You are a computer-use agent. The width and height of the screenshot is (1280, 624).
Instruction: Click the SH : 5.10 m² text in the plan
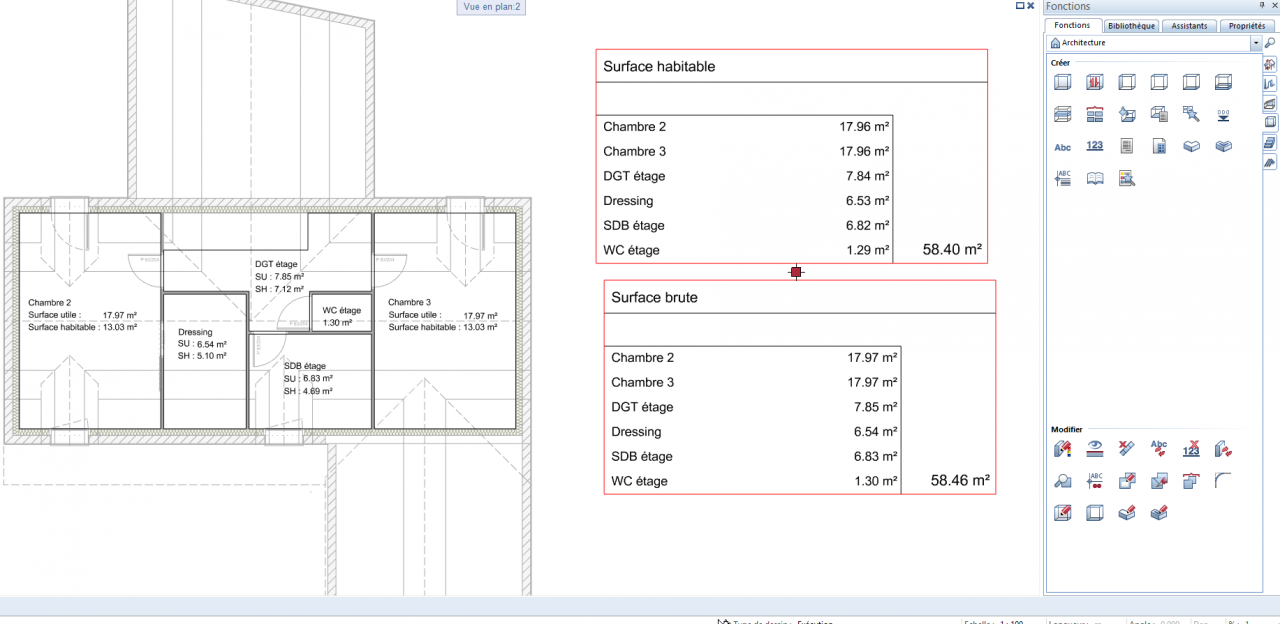tap(202, 355)
